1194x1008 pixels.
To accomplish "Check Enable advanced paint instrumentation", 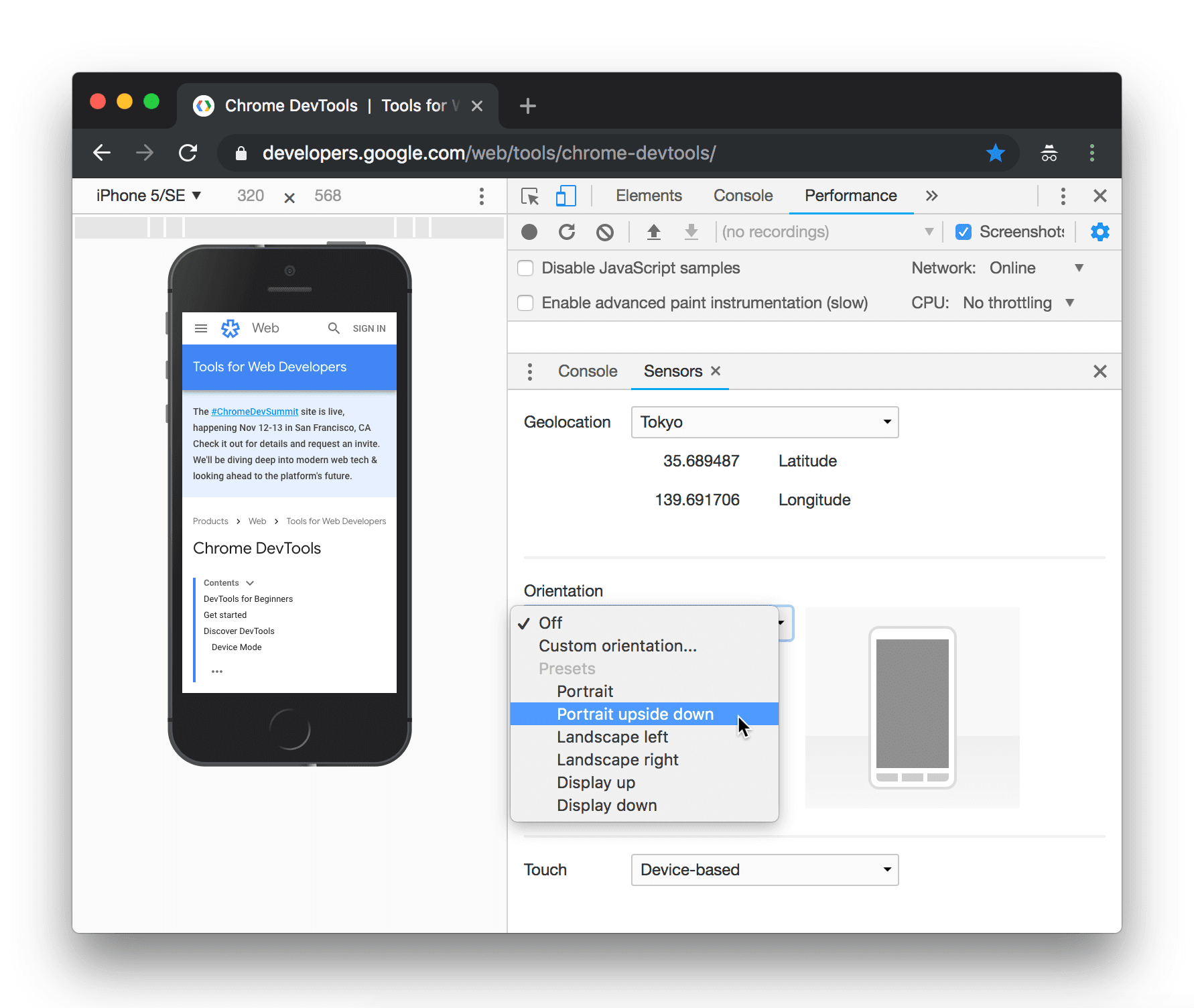I will click(525, 303).
